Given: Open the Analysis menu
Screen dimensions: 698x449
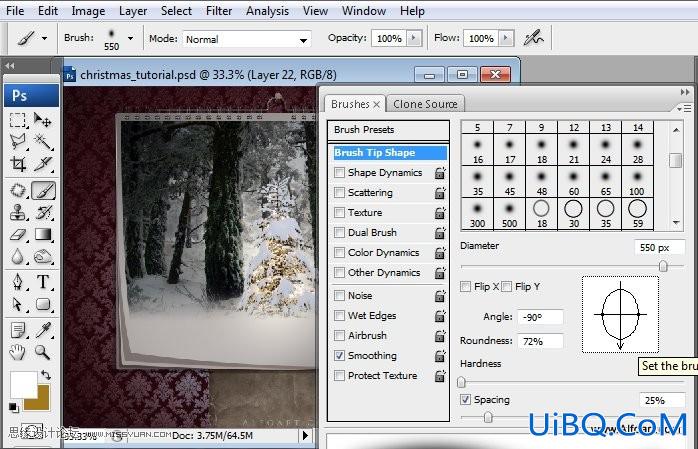Looking at the screenshot, I should coord(267,11).
